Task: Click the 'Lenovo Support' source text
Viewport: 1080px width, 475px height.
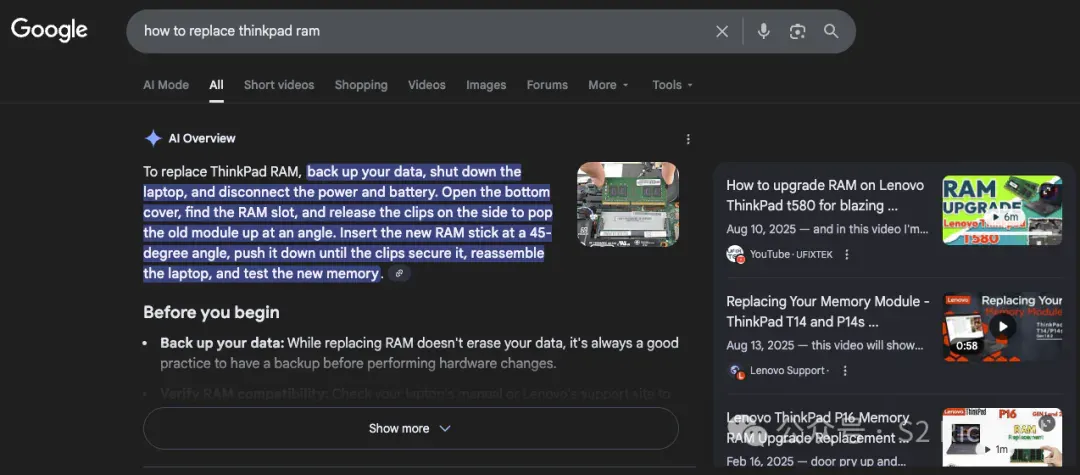Action: click(x=787, y=370)
